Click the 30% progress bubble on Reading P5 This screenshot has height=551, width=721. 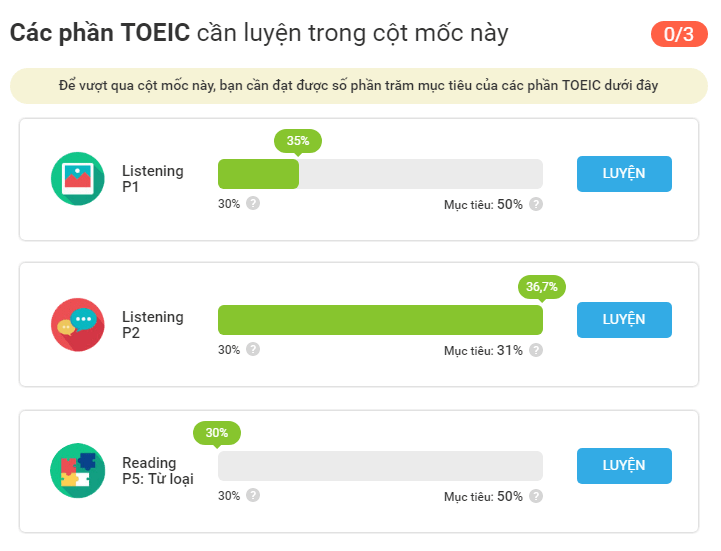pyautogui.click(x=217, y=433)
